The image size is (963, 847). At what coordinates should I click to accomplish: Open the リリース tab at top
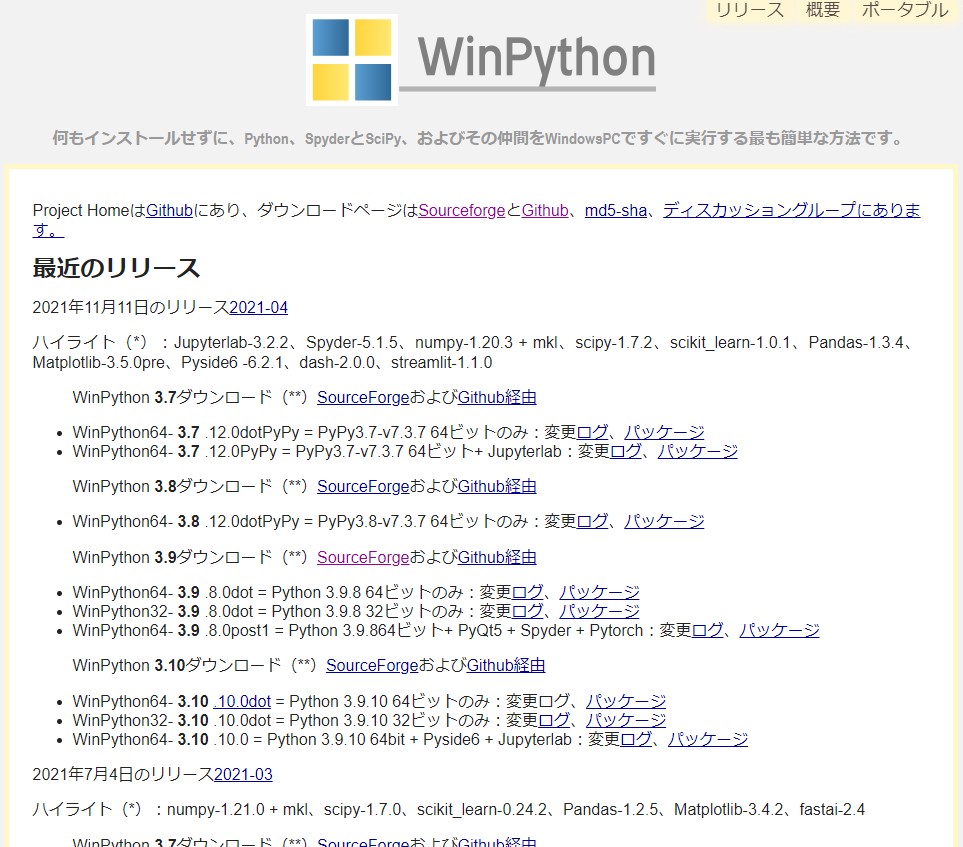point(750,10)
